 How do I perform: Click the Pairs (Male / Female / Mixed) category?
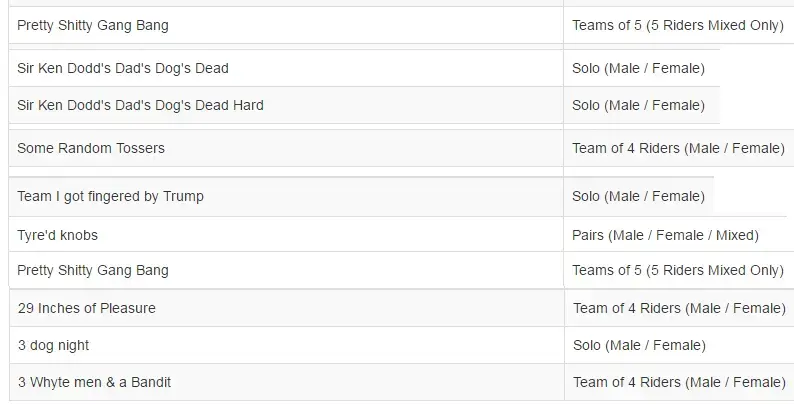pyautogui.click(x=665, y=235)
